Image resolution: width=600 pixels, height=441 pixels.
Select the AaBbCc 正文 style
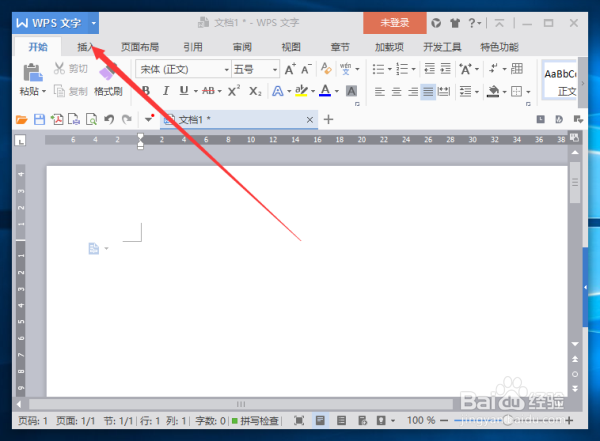[x=559, y=81]
